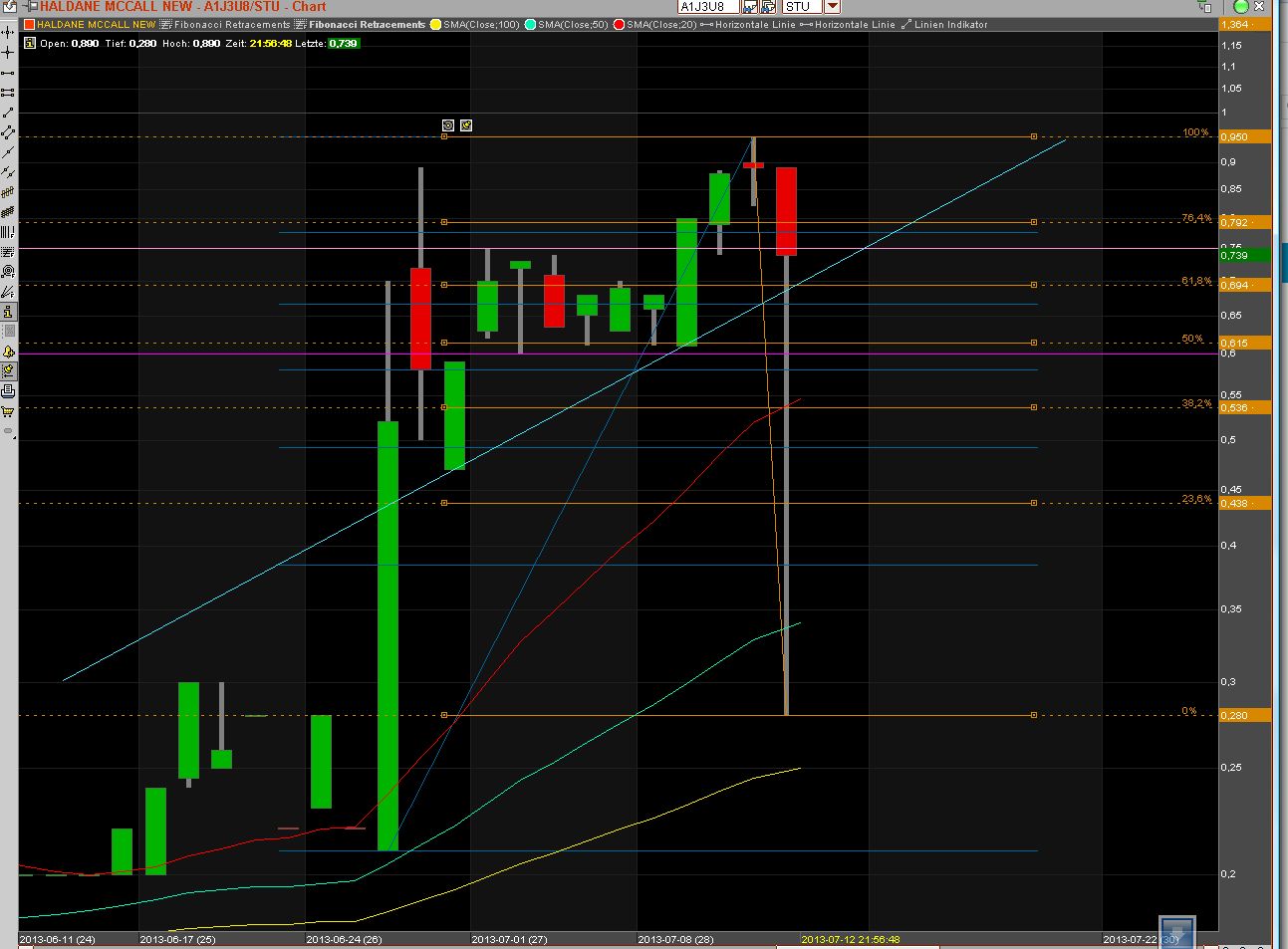Click the 76,4% Fibonacci price tag 0,792

pyautogui.click(x=1245, y=222)
